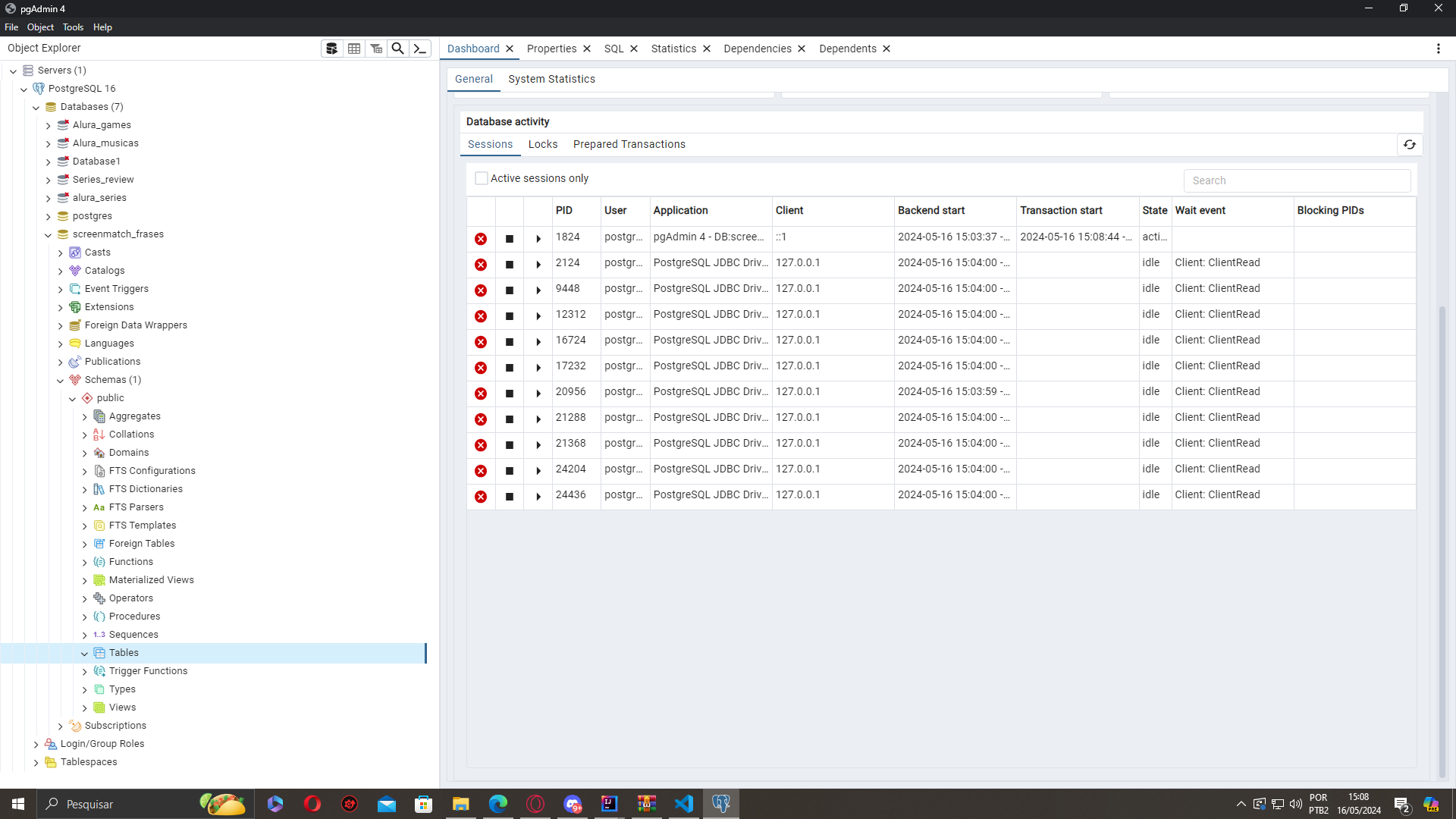Stop process using black square for PID 2124
This screenshot has height=819, width=1456.
[x=510, y=264]
